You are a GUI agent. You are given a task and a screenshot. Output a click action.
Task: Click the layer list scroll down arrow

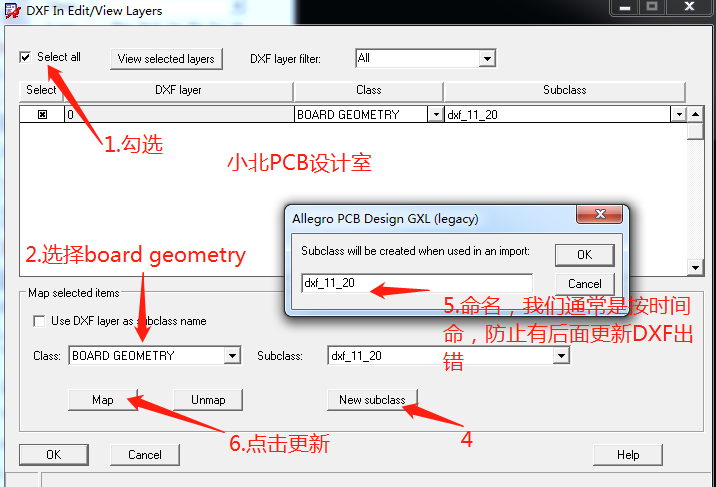695,267
